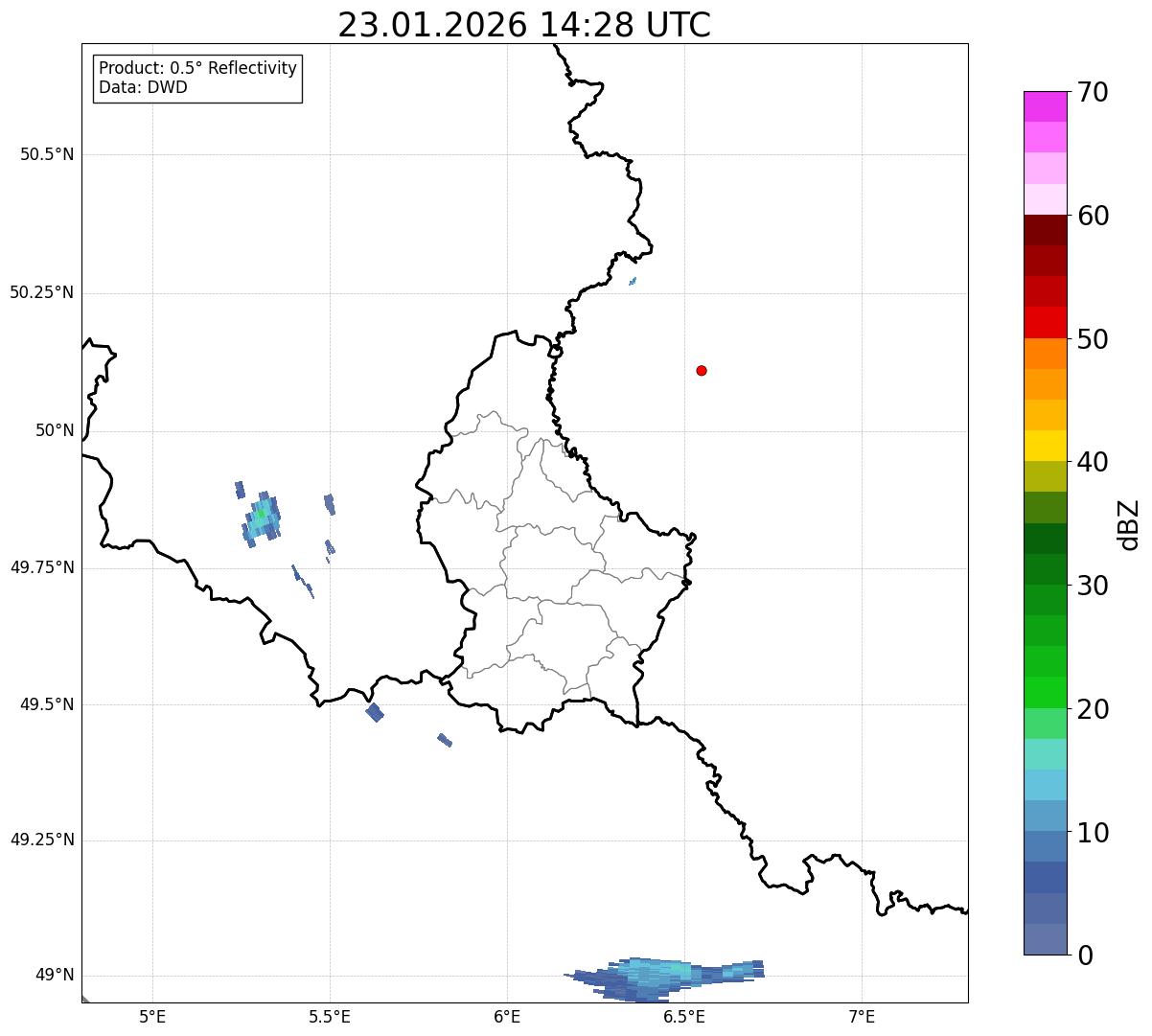
Task: Click the Data: DWD text
Action: pos(143,88)
